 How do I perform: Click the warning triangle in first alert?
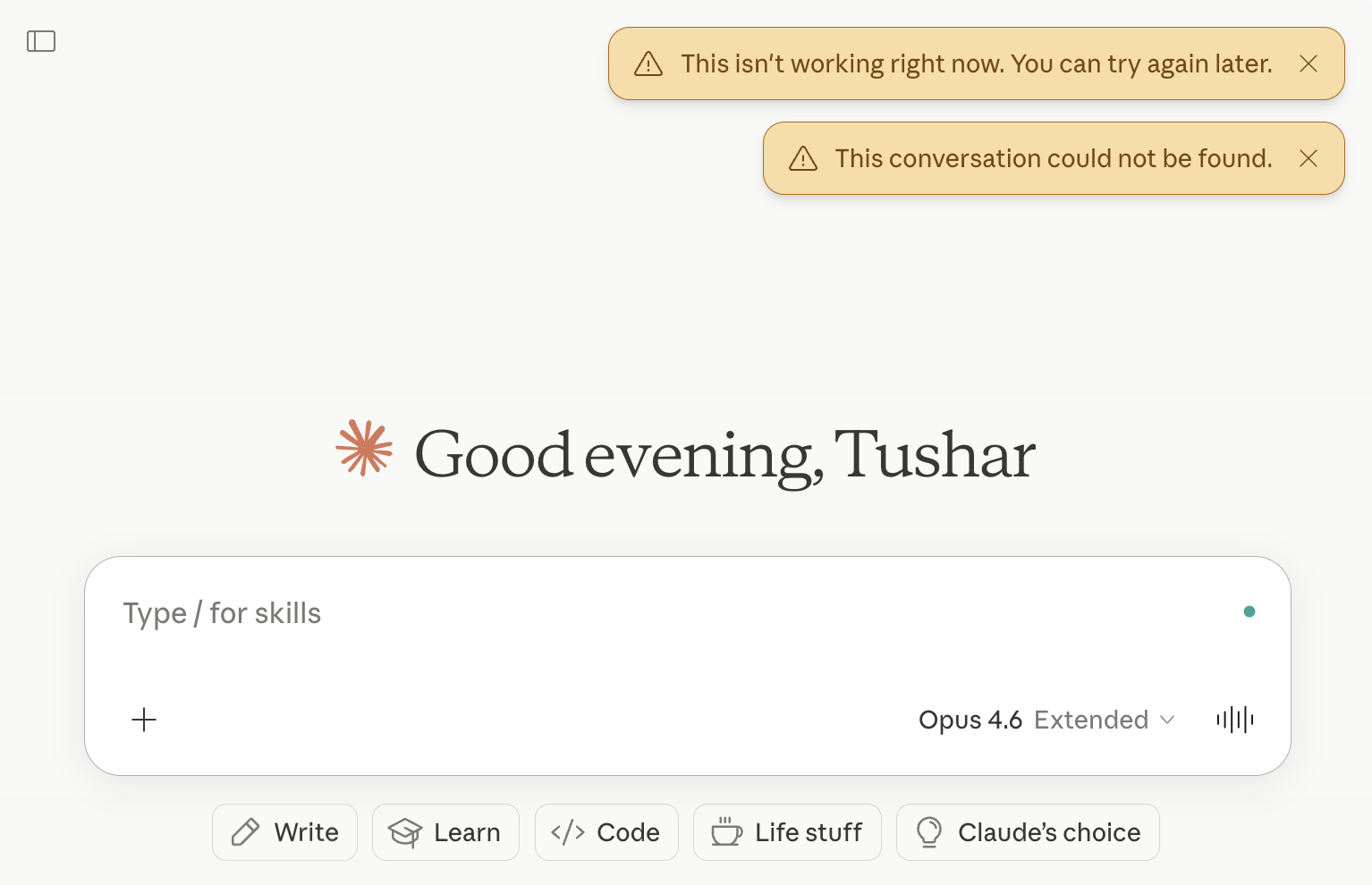click(x=648, y=63)
